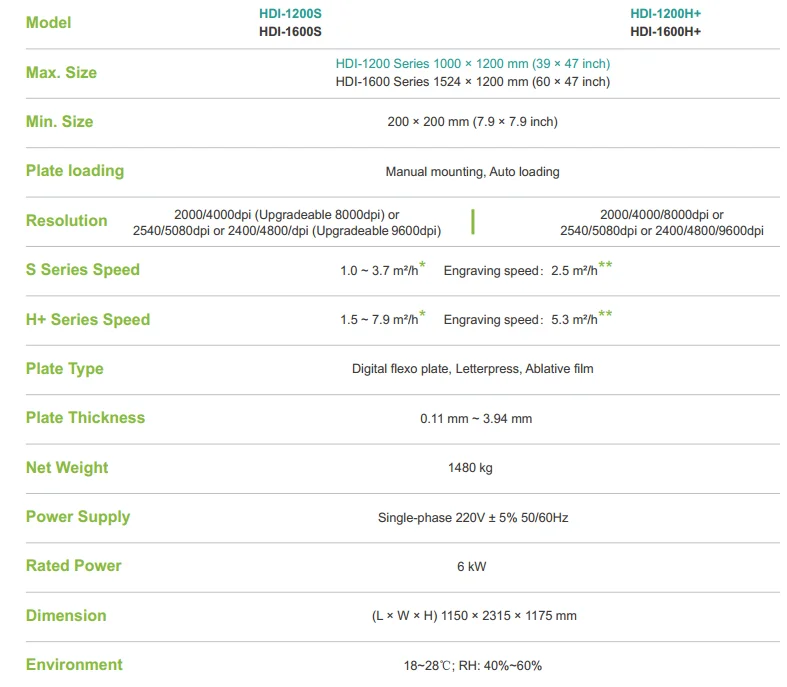This screenshot has width=787, height=687.
Task: Click the Plate Type row label
Action: (x=64, y=369)
